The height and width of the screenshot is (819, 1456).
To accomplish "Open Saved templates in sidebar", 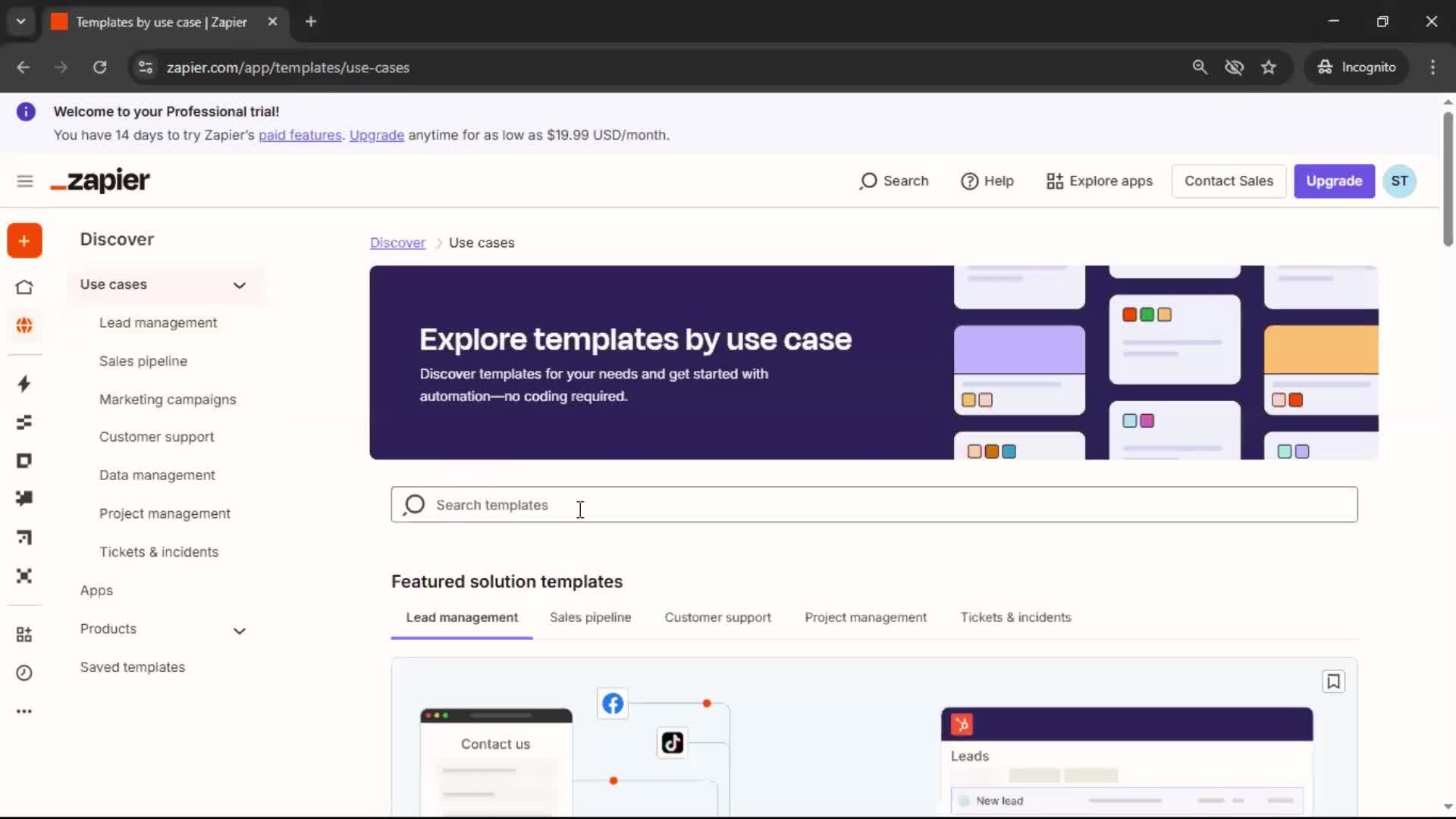I will pos(133,667).
